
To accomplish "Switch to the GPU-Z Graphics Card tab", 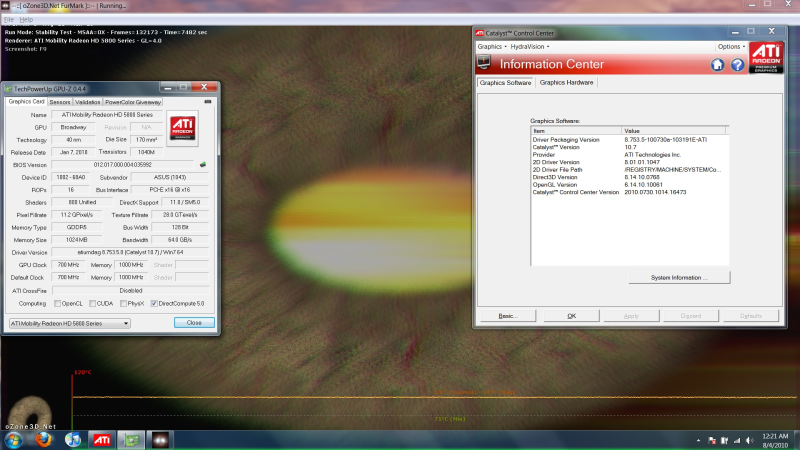I will tap(26, 102).
